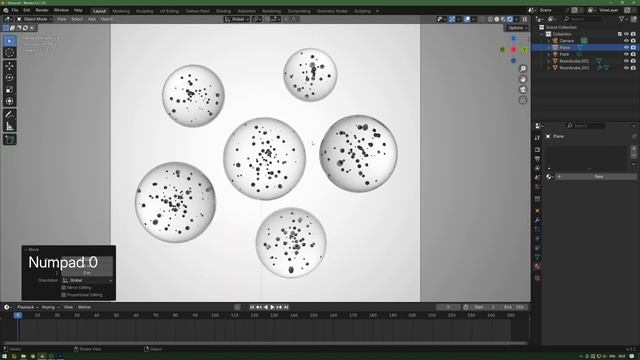The height and width of the screenshot is (360, 640).
Task: Open the Physics properties tab
Action: click(x=538, y=238)
